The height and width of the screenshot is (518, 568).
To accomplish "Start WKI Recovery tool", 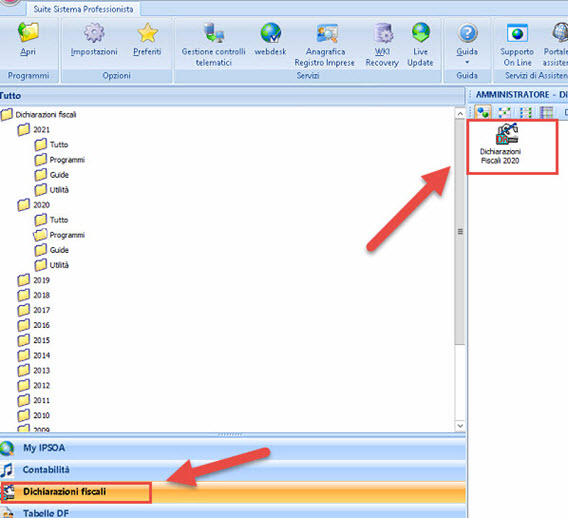I will pos(382,44).
